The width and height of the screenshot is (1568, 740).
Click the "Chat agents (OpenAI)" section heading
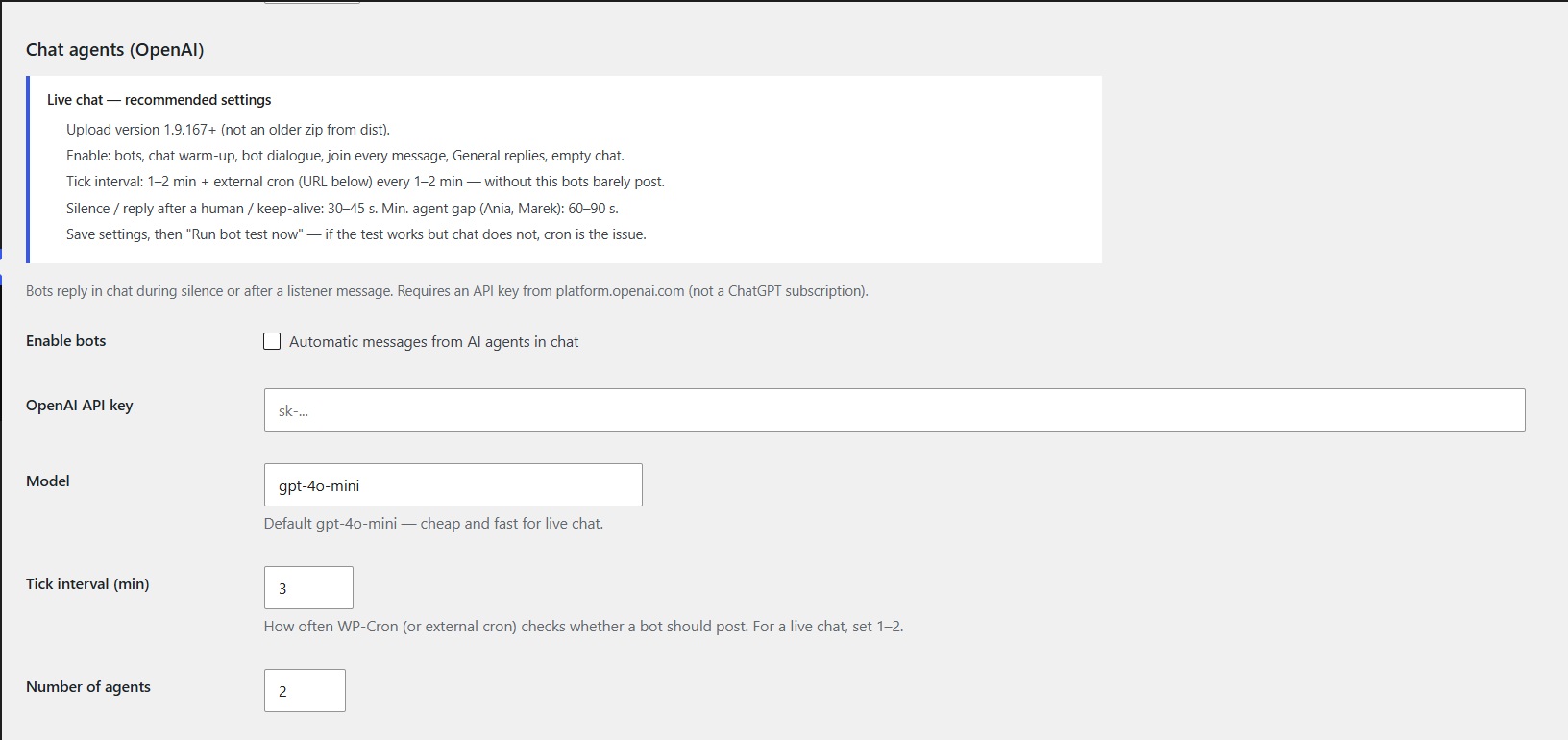115,50
